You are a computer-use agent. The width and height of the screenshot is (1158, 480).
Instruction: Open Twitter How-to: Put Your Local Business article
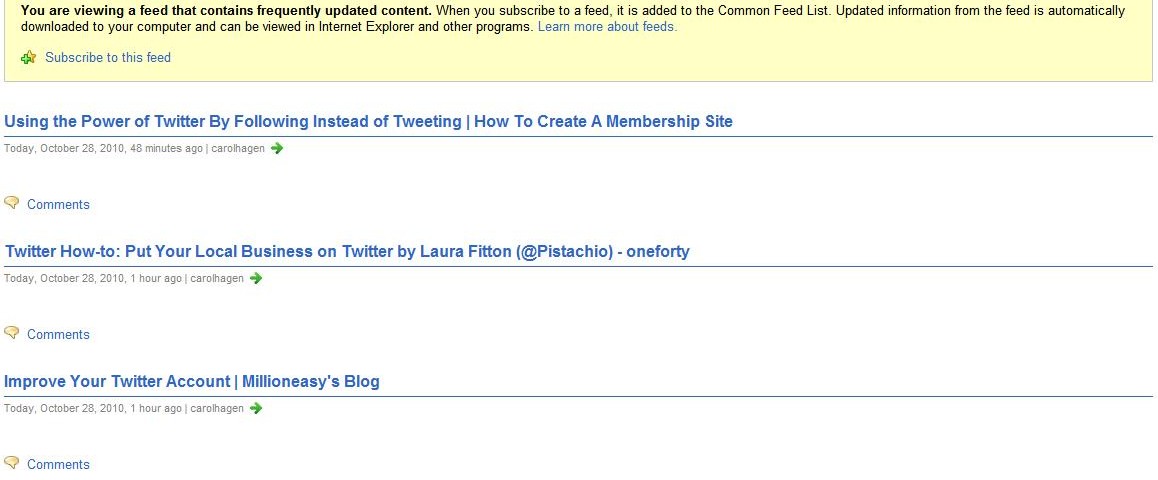tap(347, 251)
